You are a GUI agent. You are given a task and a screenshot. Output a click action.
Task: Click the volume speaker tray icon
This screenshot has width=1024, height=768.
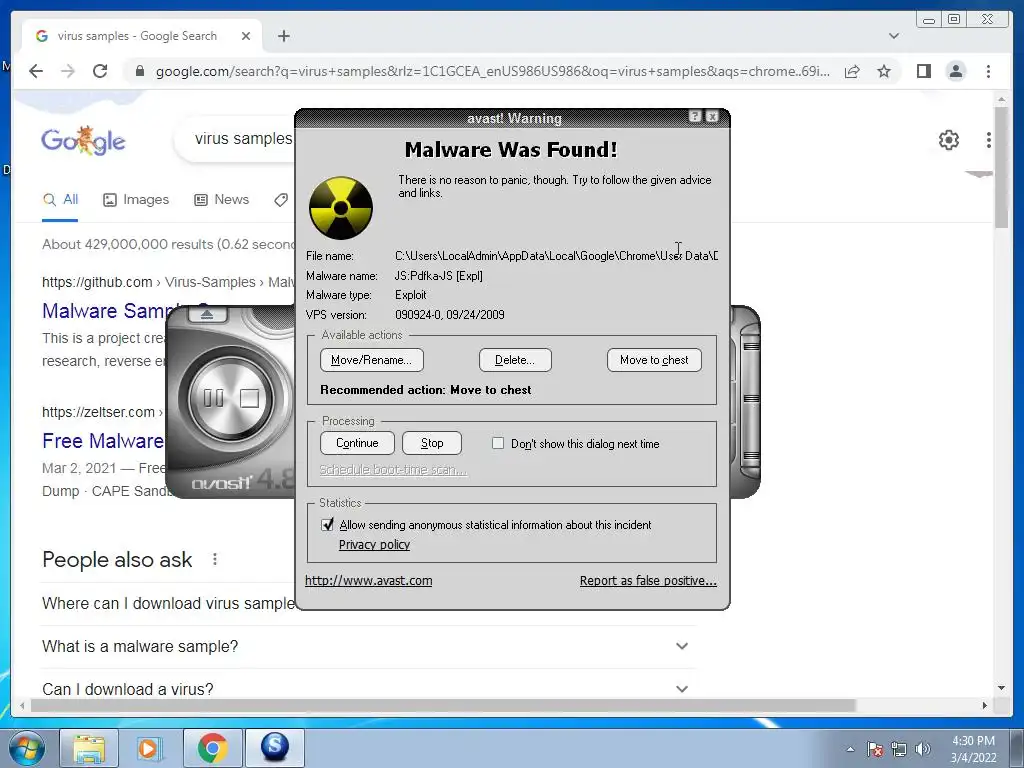(922, 749)
